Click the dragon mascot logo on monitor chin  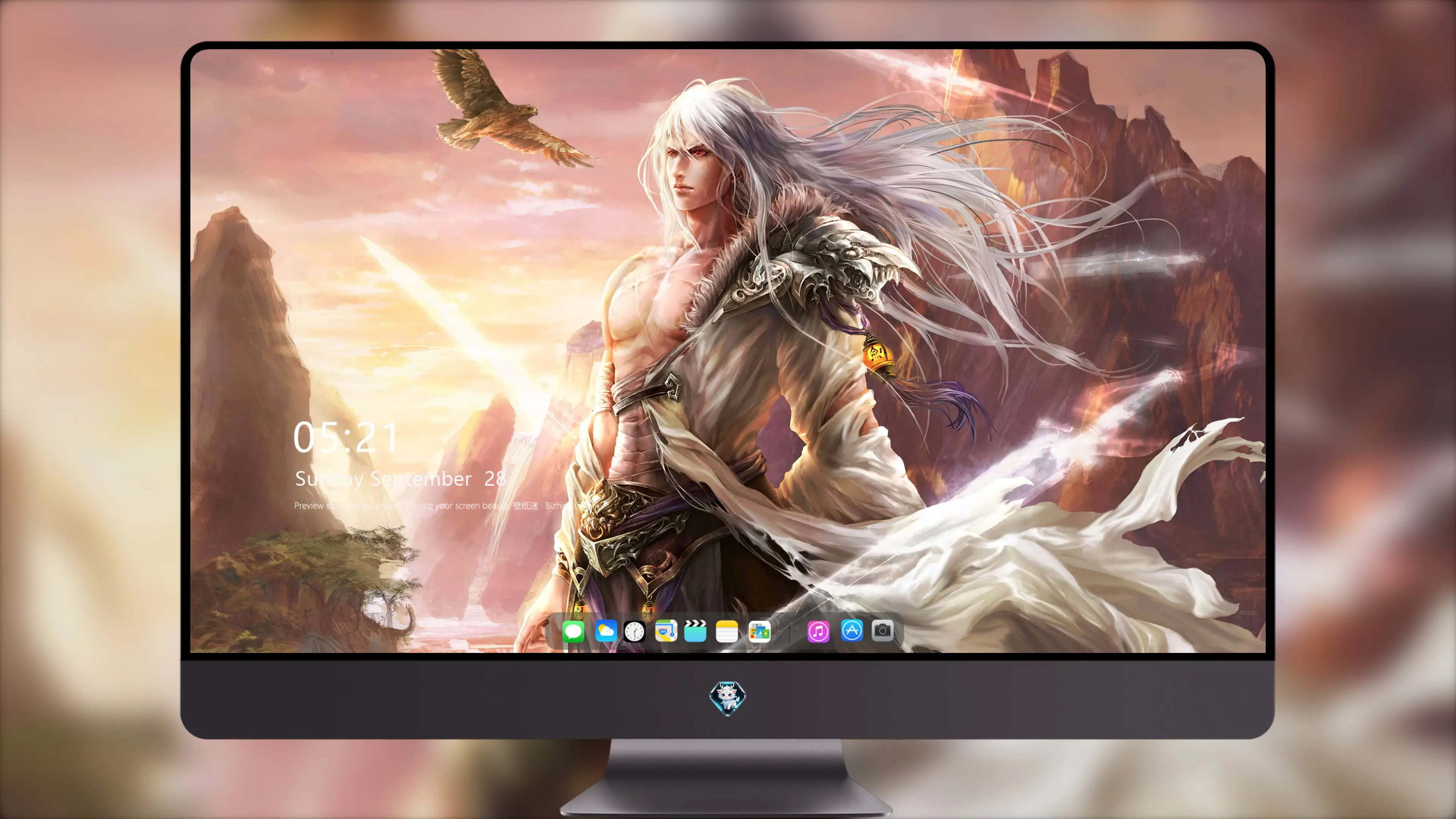point(728,698)
